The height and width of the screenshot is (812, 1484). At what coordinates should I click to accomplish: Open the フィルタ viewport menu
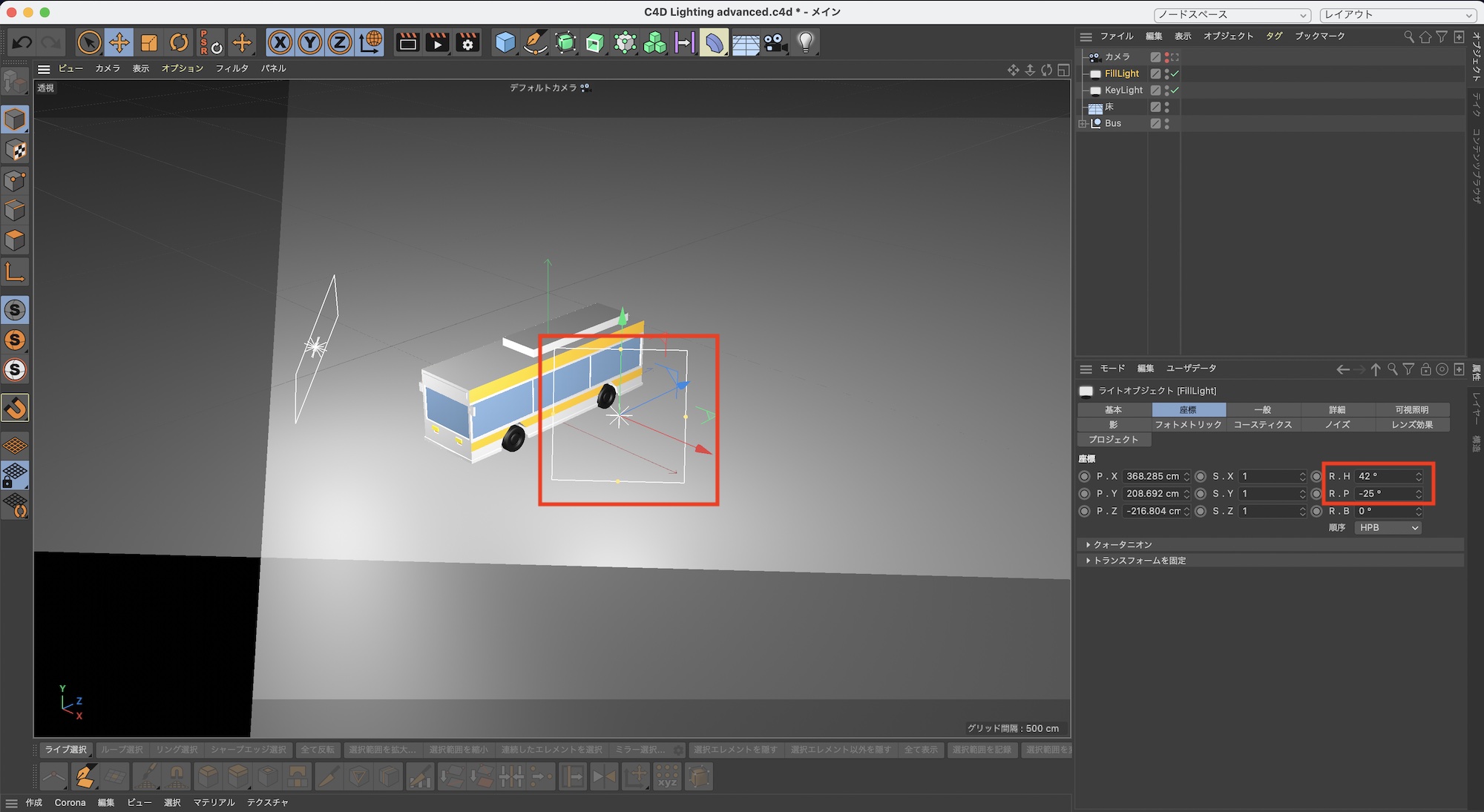(232, 68)
